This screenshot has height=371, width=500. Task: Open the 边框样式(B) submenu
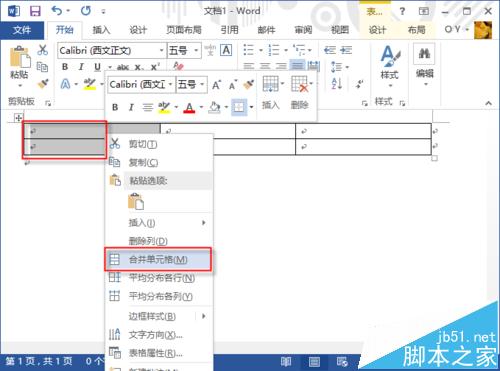point(158,316)
